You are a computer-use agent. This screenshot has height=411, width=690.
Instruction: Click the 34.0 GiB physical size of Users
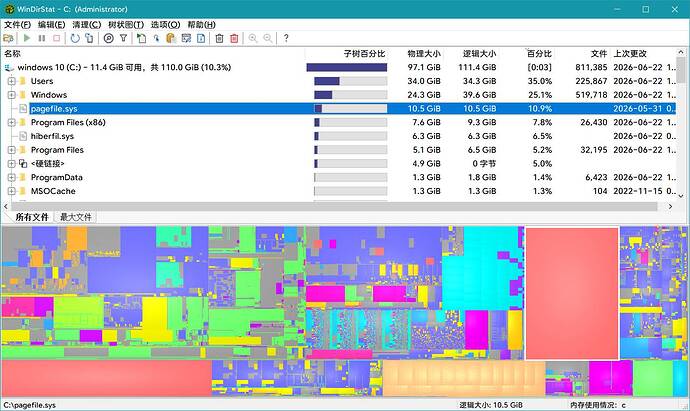click(424, 81)
